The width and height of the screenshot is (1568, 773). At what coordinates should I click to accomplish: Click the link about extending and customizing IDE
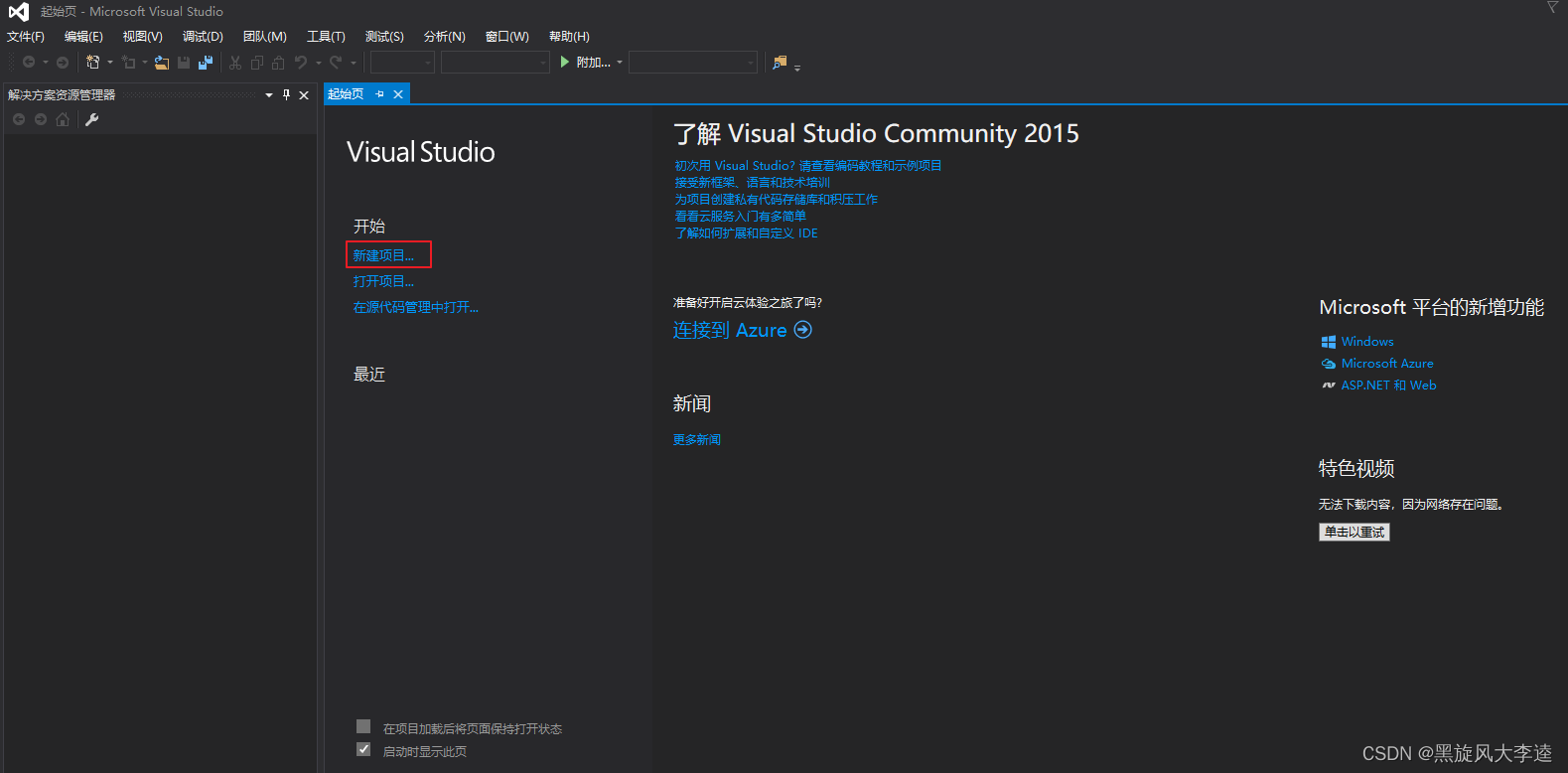tap(746, 233)
